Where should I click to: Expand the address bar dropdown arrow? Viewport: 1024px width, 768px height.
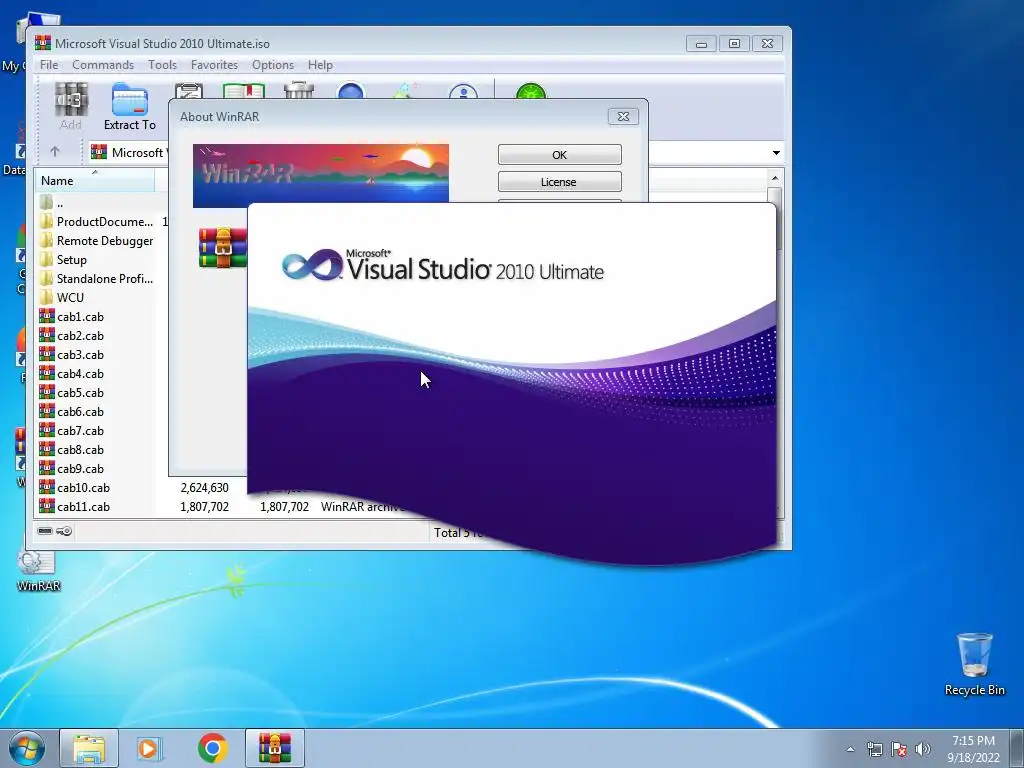point(776,152)
